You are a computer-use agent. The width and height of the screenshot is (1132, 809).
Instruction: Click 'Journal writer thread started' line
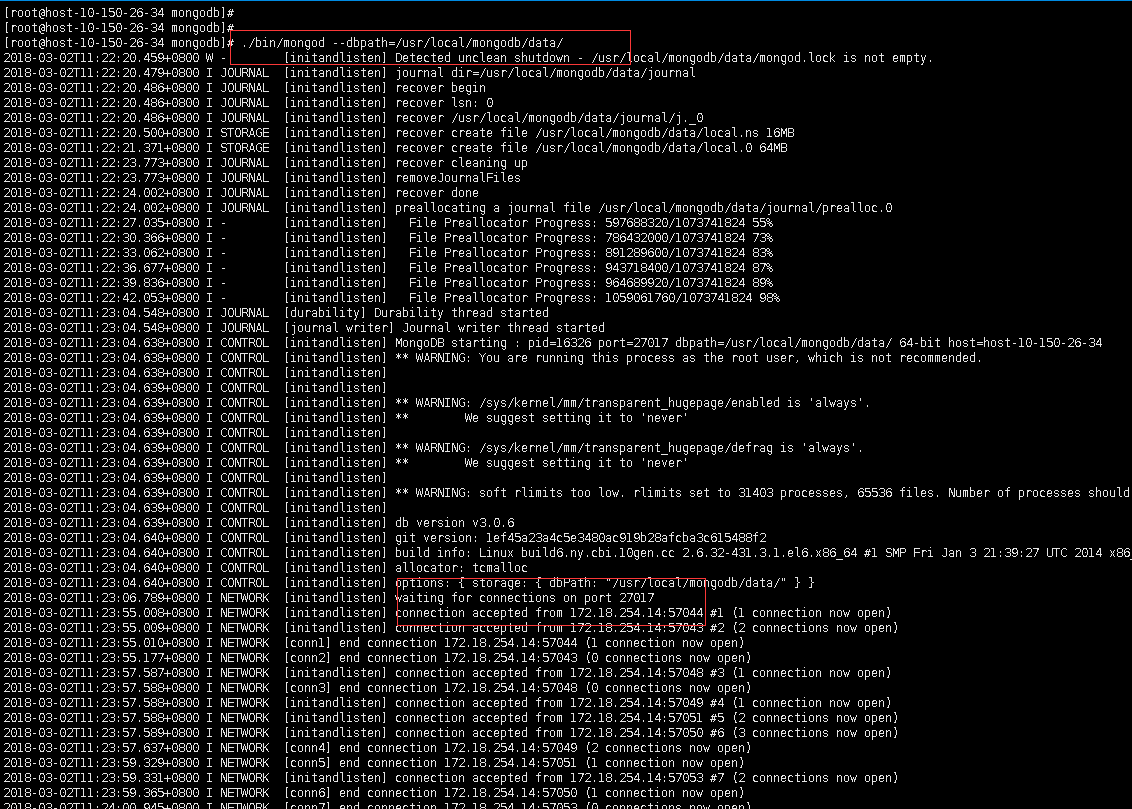pos(304,328)
